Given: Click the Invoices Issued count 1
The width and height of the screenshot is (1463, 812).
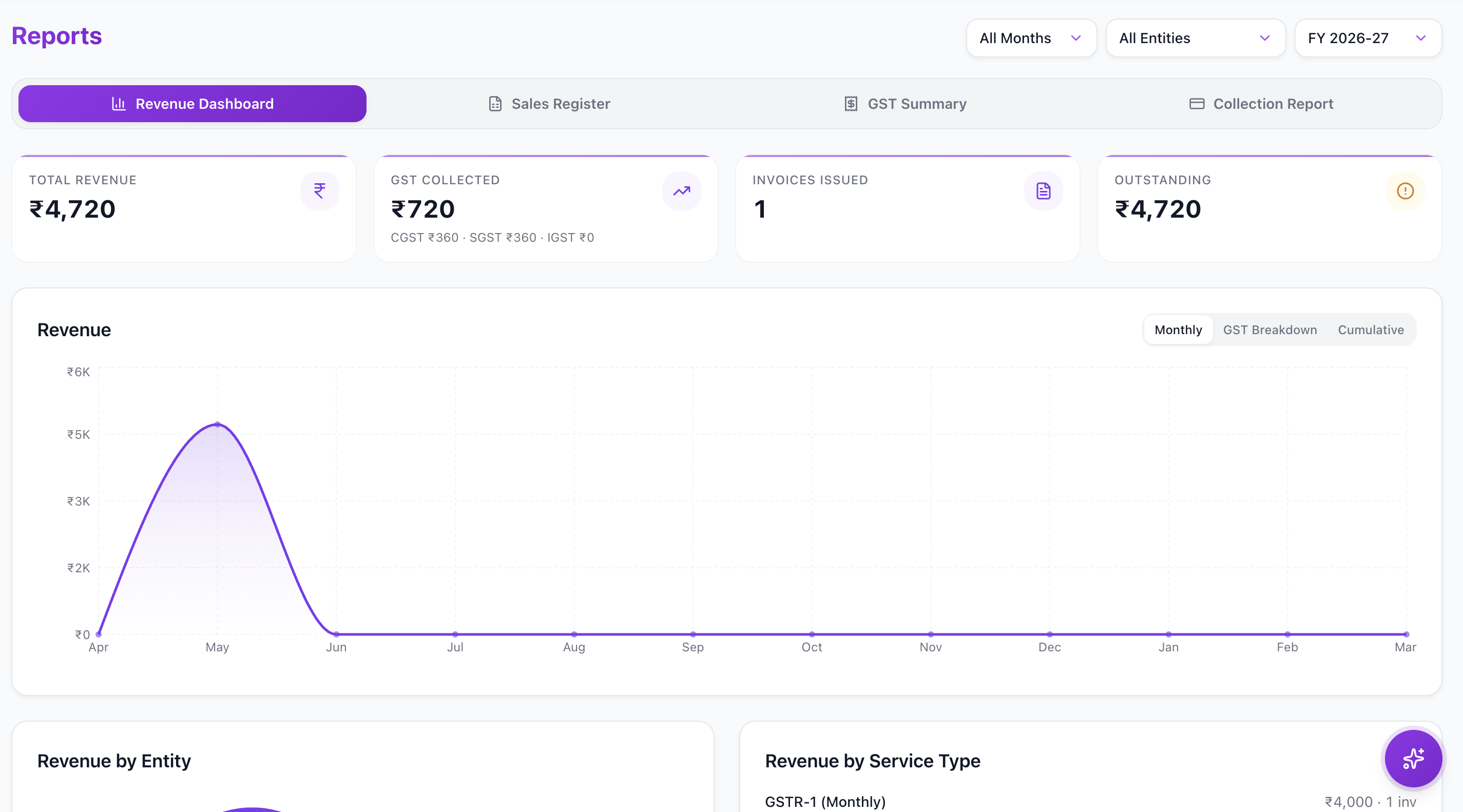Looking at the screenshot, I should (760, 209).
